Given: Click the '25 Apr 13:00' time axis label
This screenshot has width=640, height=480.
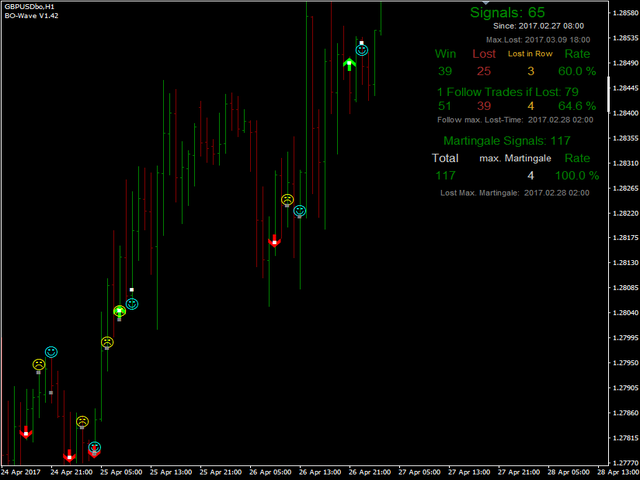Looking at the screenshot, I should tap(171, 472).
